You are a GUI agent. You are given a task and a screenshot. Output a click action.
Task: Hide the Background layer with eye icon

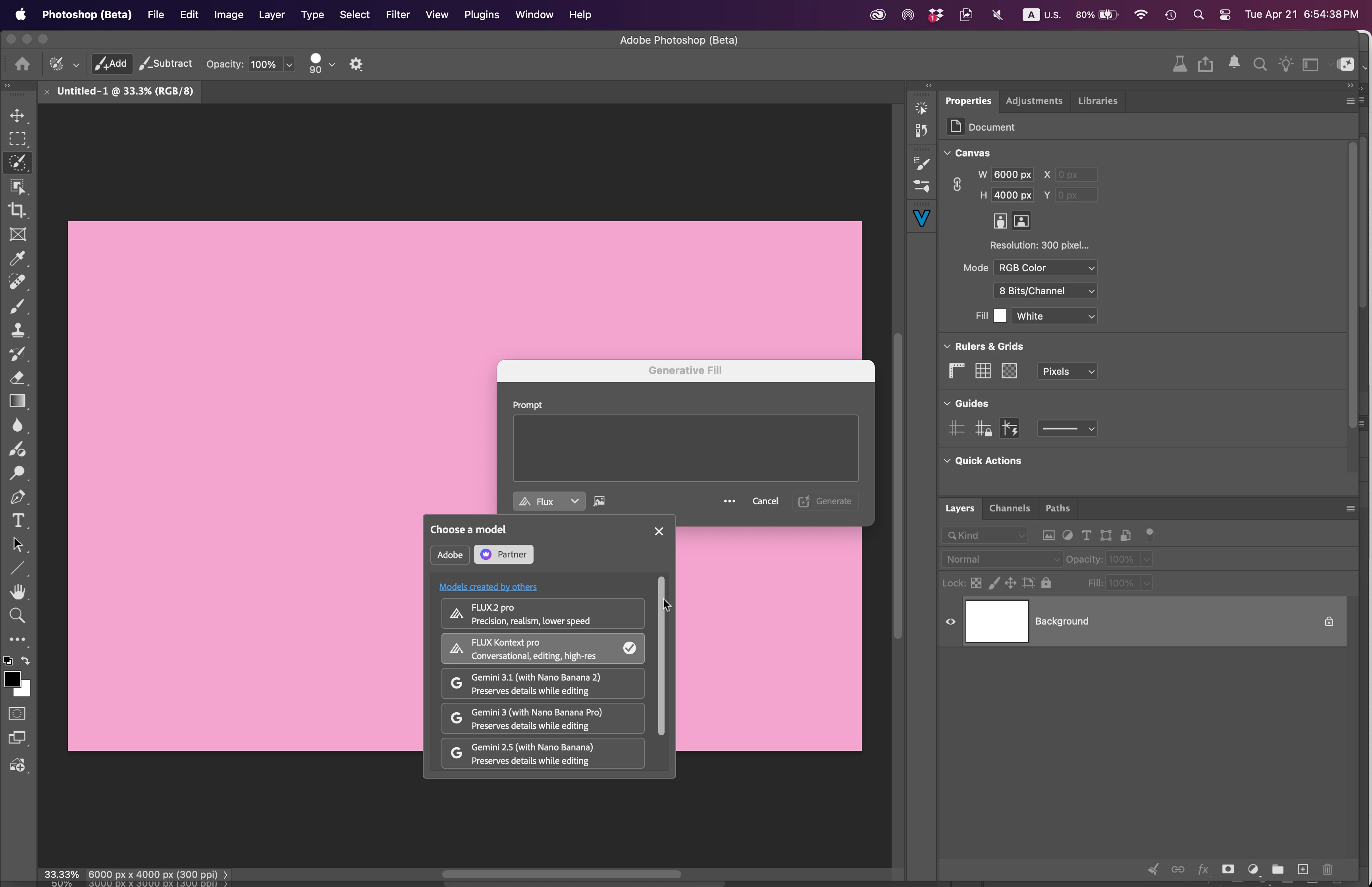click(x=950, y=621)
